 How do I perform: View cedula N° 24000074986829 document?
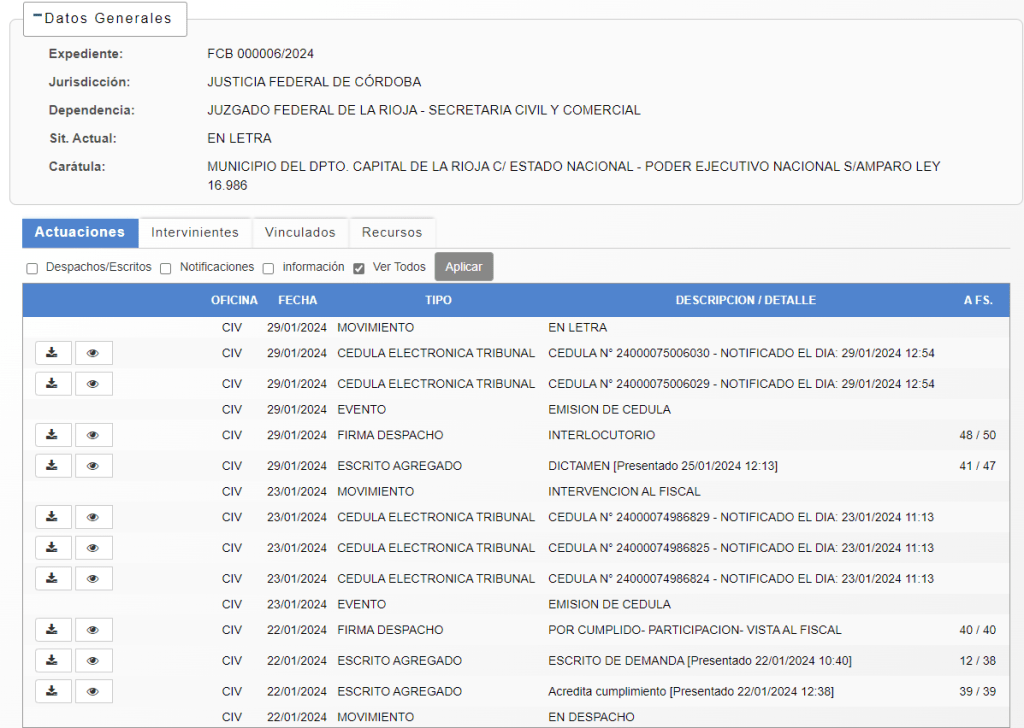(93, 517)
